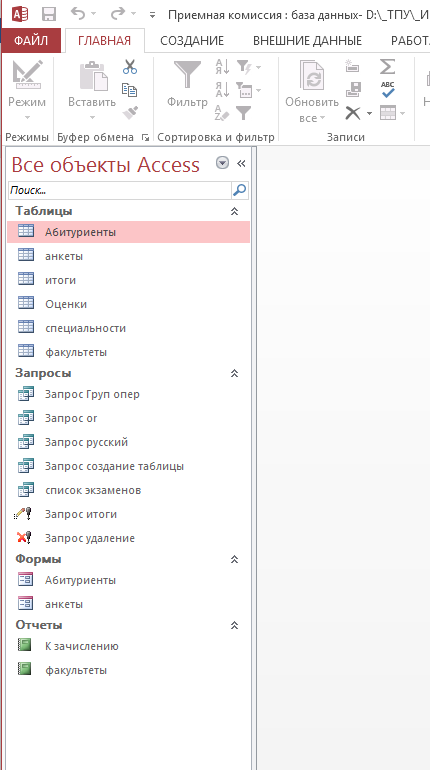
Task: Click the Поиск search input field
Action: point(119,190)
